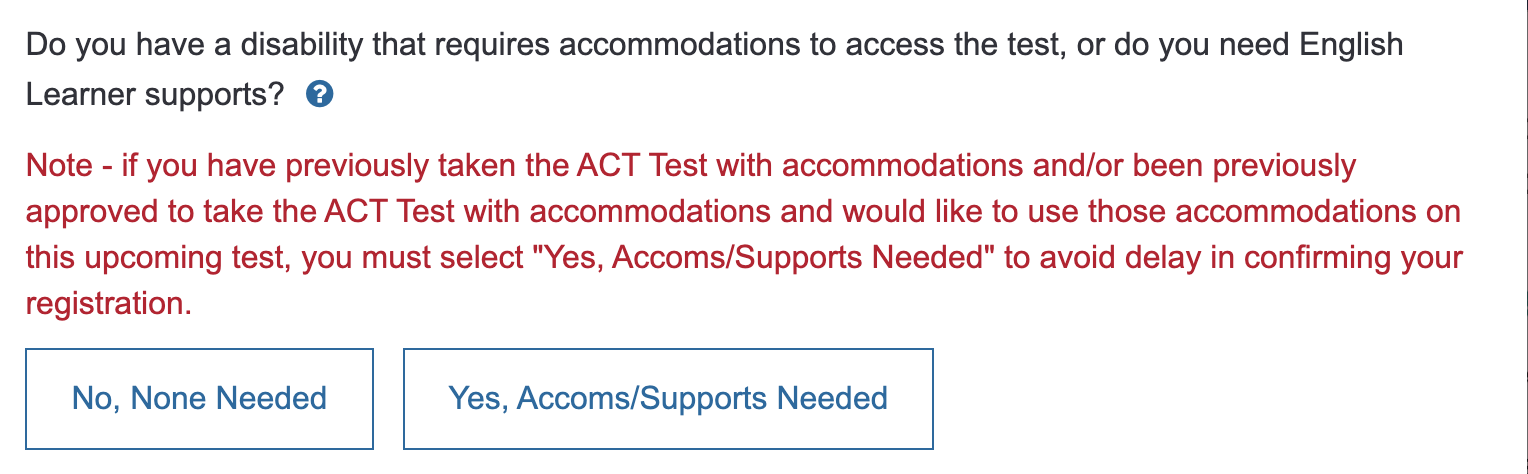Click the accommodations question text
Screen dimensions: 1528x474
point(714,70)
